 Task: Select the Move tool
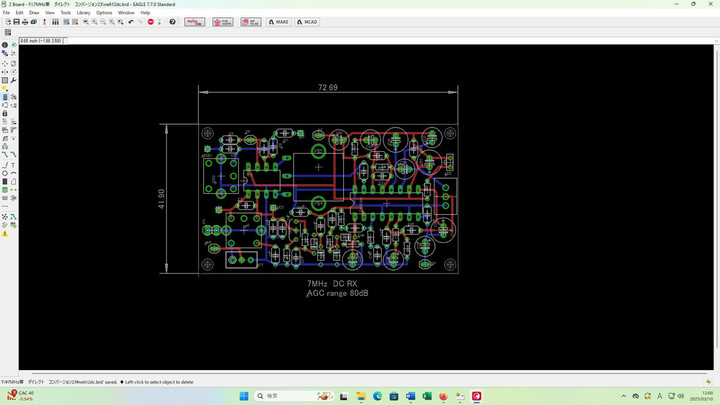click(5, 64)
